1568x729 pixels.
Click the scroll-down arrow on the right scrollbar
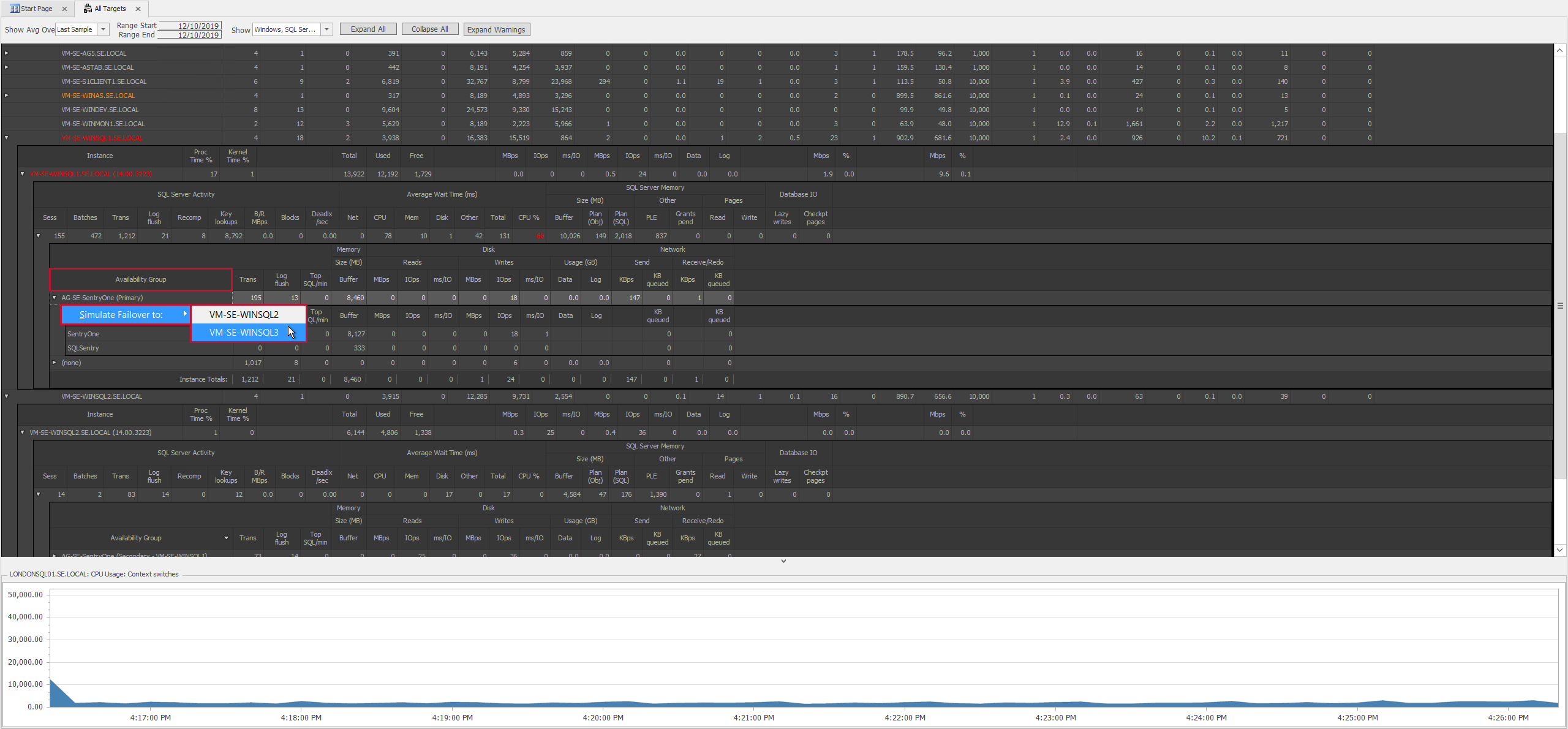coord(1560,550)
